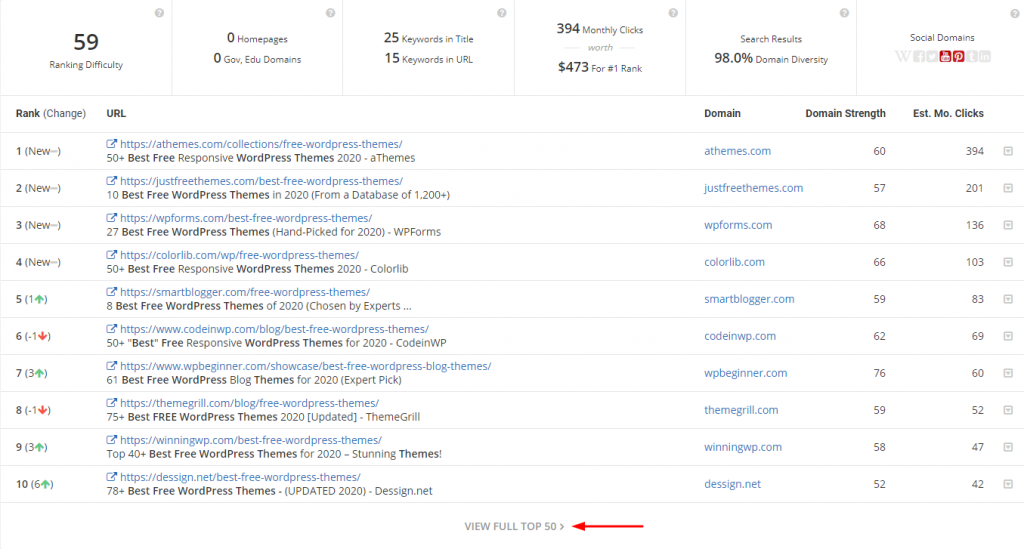Click the Facebook social domain icon

(x=919, y=56)
